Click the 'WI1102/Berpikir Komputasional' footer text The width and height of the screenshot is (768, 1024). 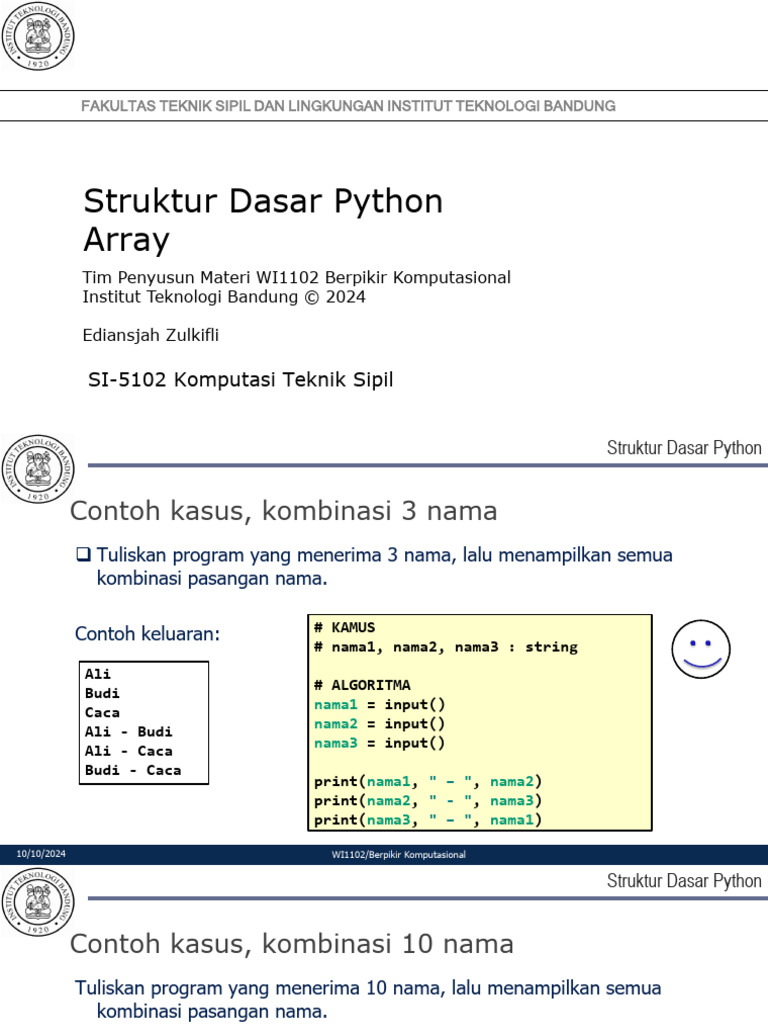[x=398, y=855]
